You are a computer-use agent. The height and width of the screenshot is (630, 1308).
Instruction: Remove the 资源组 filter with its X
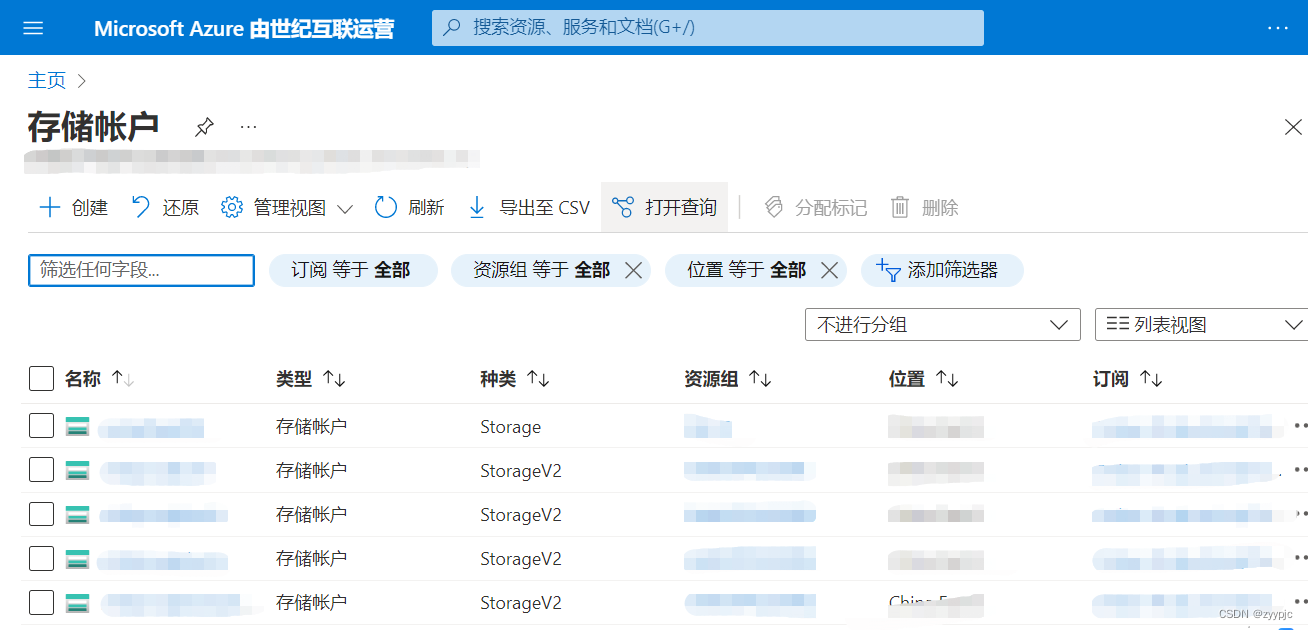(x=632, y=270)
